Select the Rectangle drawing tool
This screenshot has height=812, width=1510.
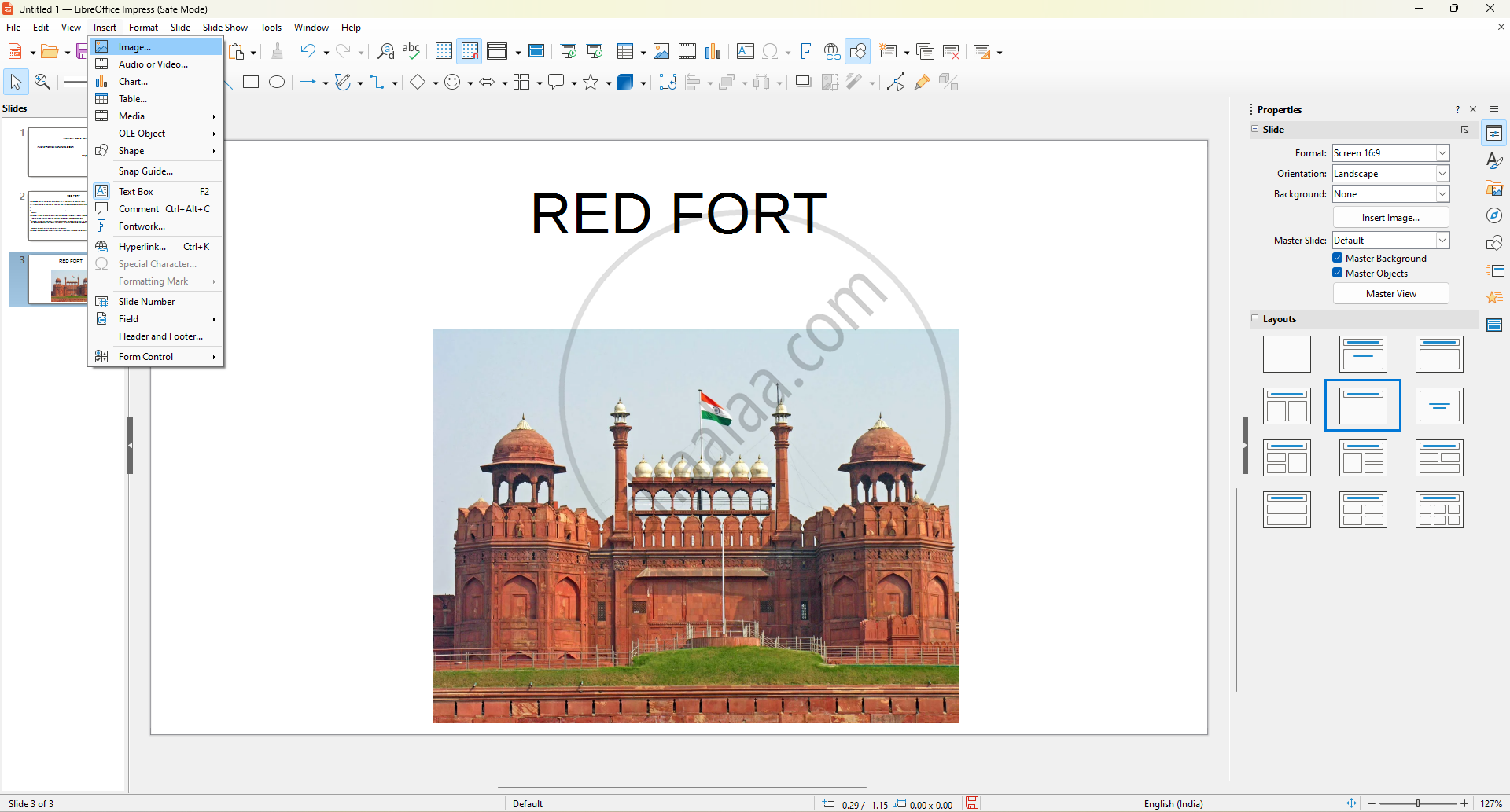pos(251,83)
